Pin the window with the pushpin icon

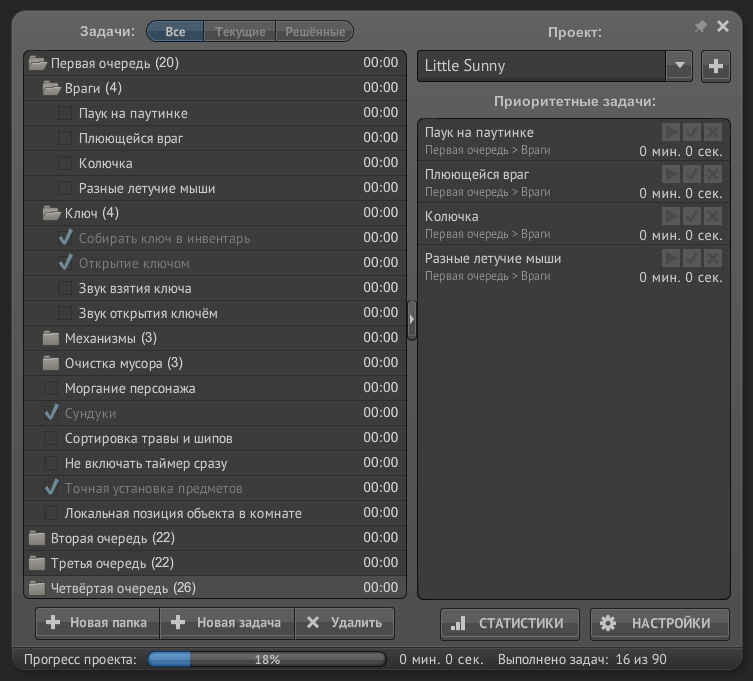tap(700, 27)
